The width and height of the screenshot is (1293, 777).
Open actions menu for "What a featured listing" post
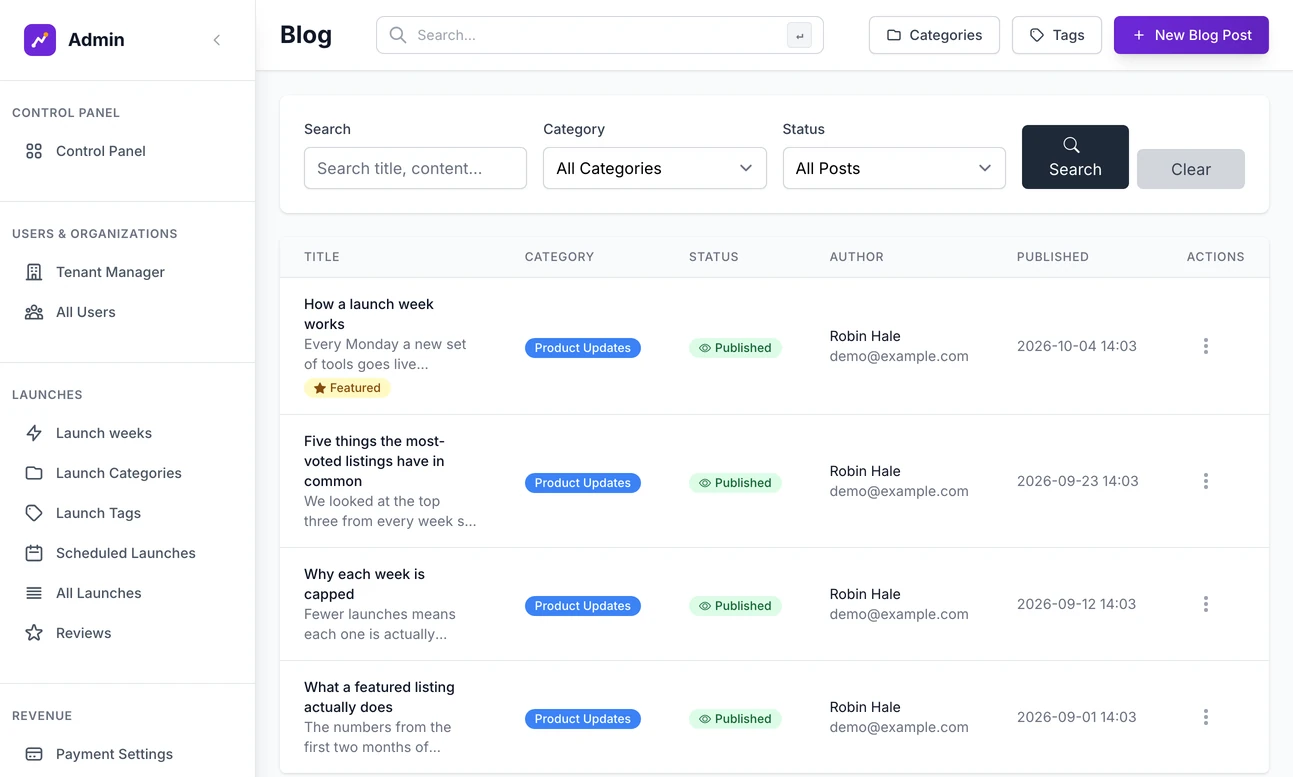click(x=1206, y=717)
